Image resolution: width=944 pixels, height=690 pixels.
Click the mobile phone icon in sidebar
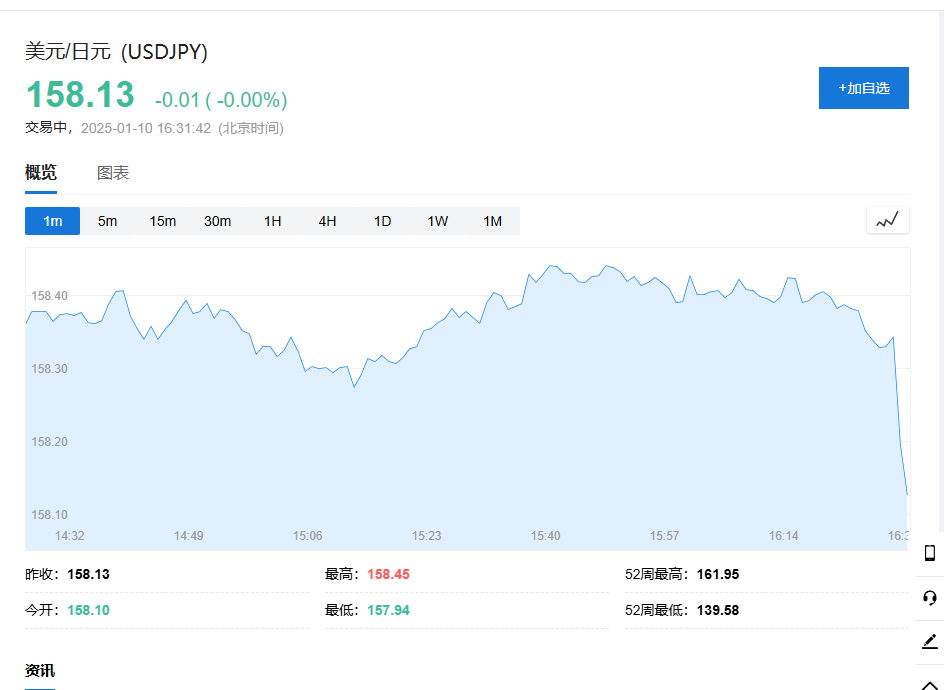[x=929, y=553]
